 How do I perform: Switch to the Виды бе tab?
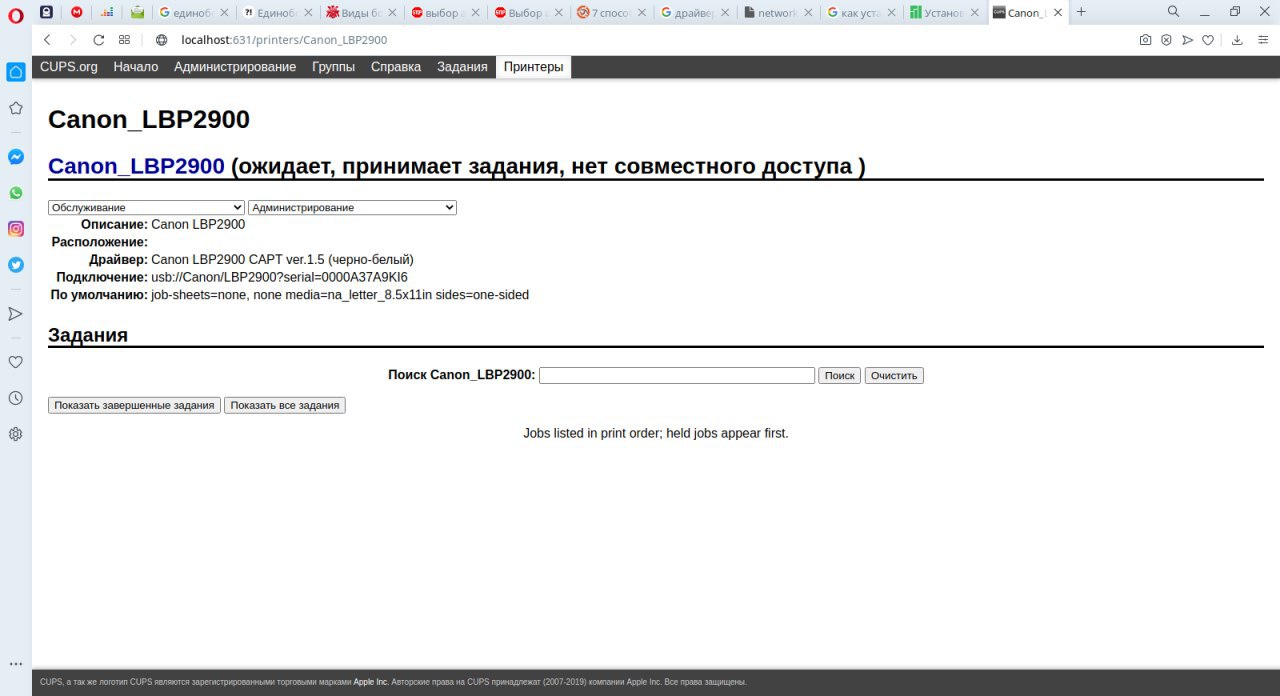pos(361,12)
